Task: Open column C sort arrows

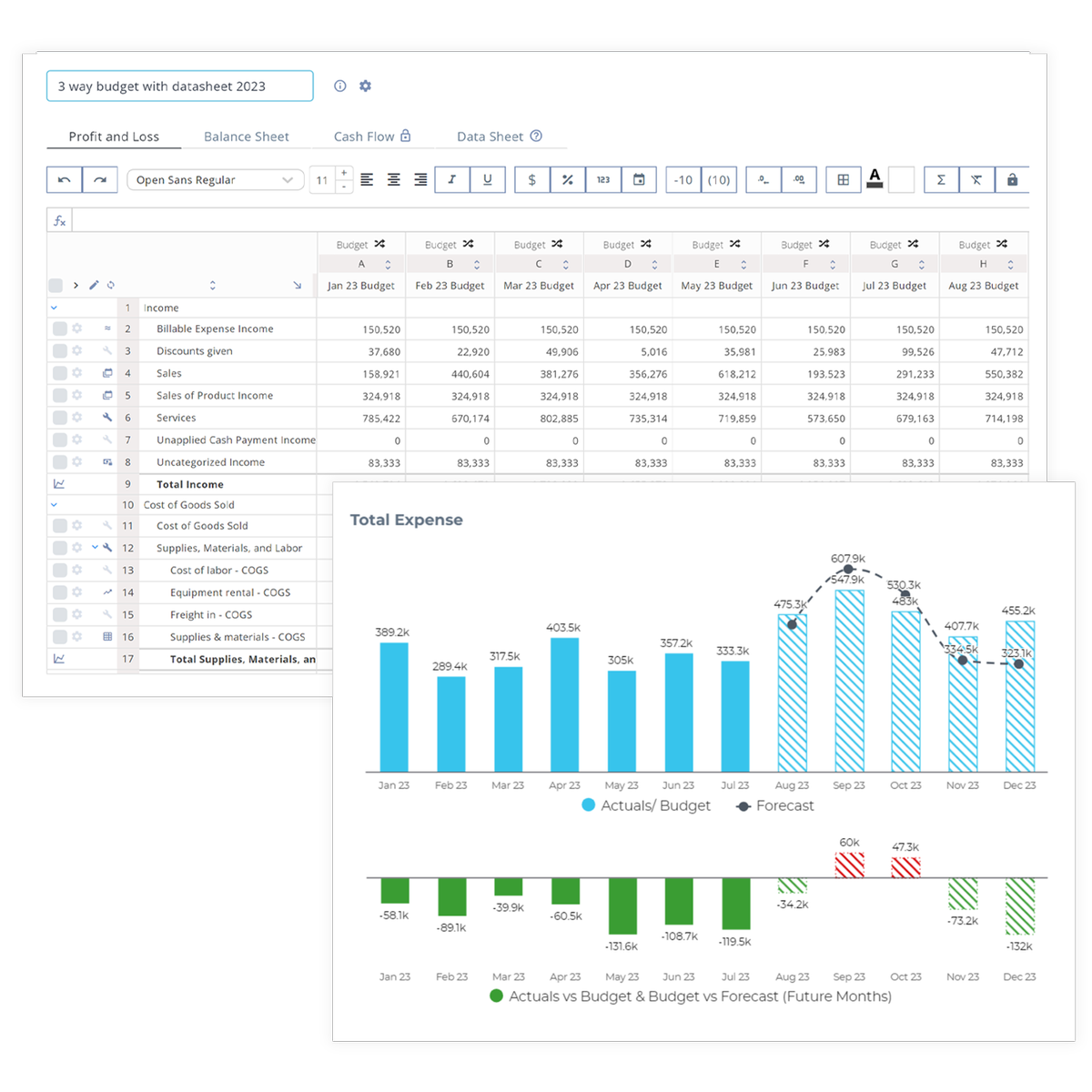Action: [x=566, y=264]
